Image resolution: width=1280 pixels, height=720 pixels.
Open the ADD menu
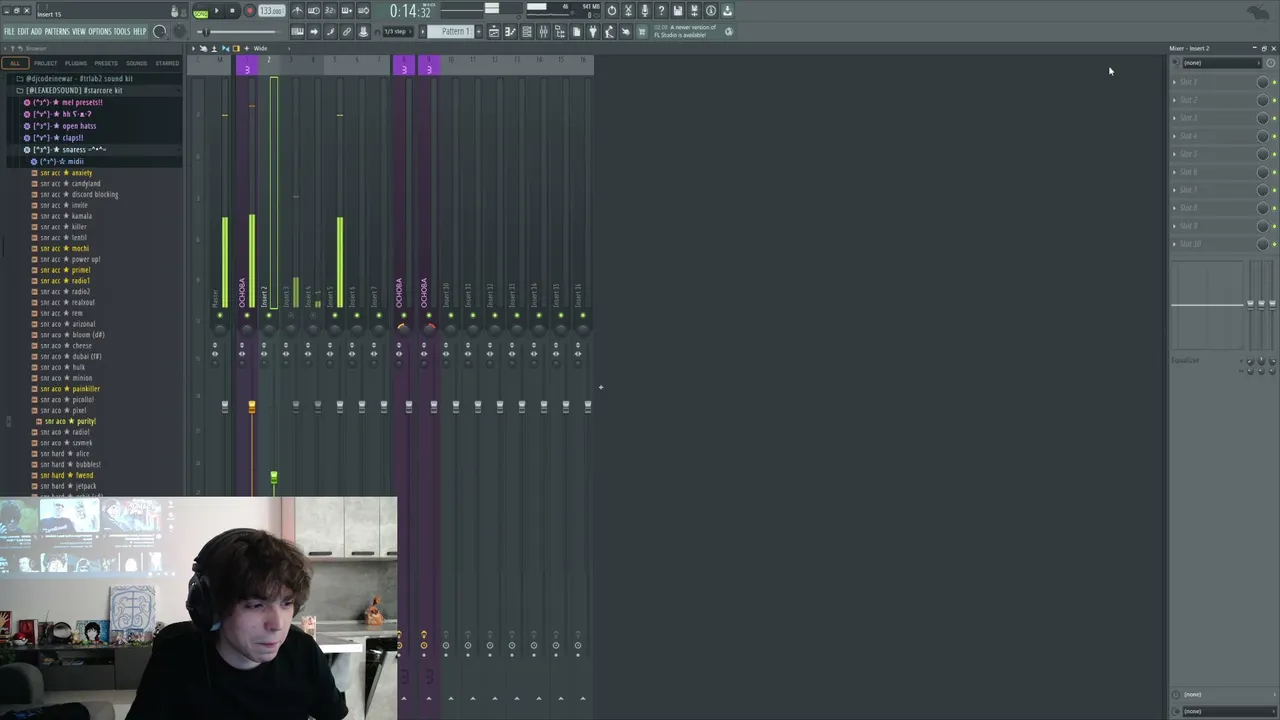point(36,32)
